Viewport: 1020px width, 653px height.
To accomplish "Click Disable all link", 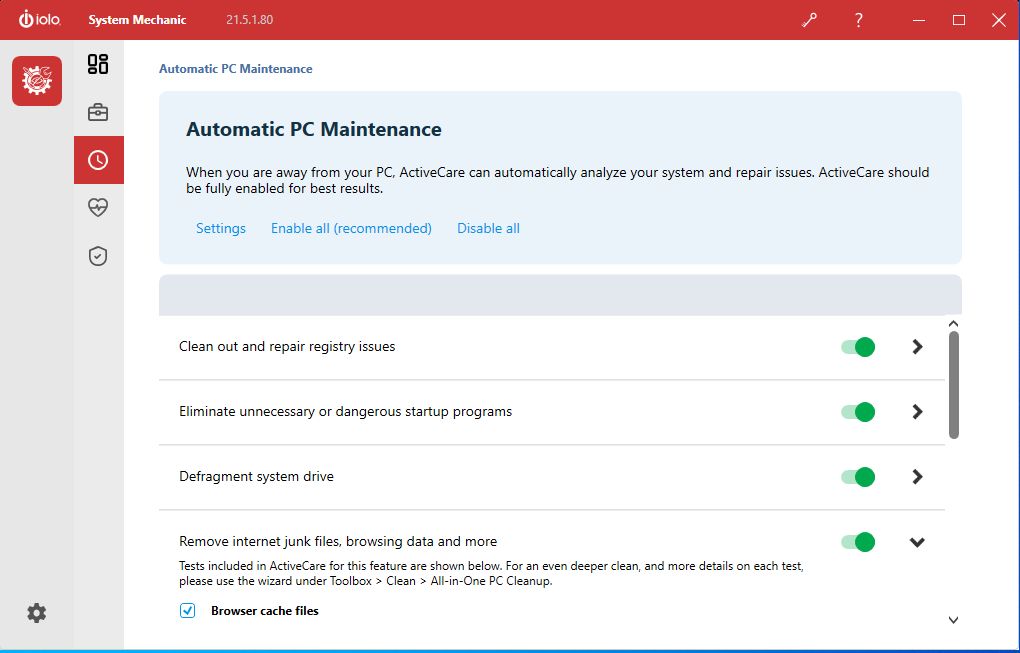I will pyautogui.click(x=489, y=228).
